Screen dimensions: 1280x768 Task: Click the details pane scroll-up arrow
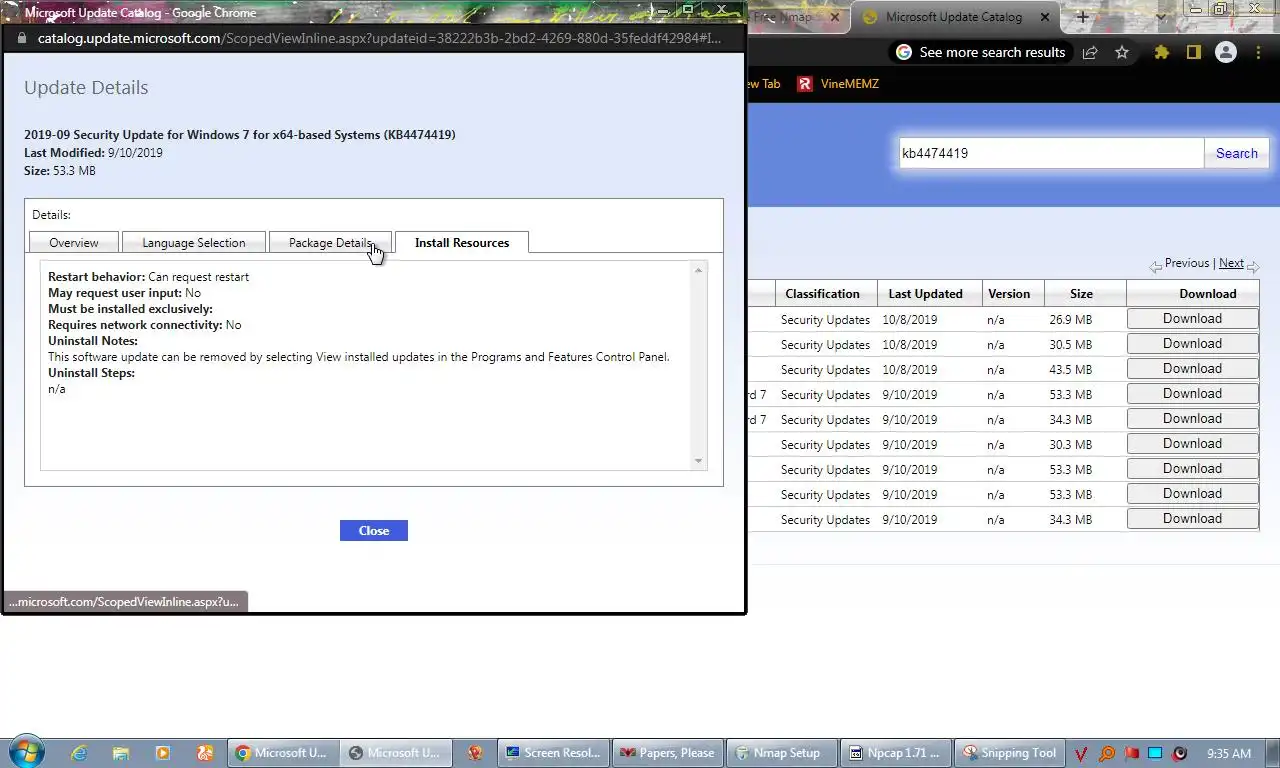(698, 270)
